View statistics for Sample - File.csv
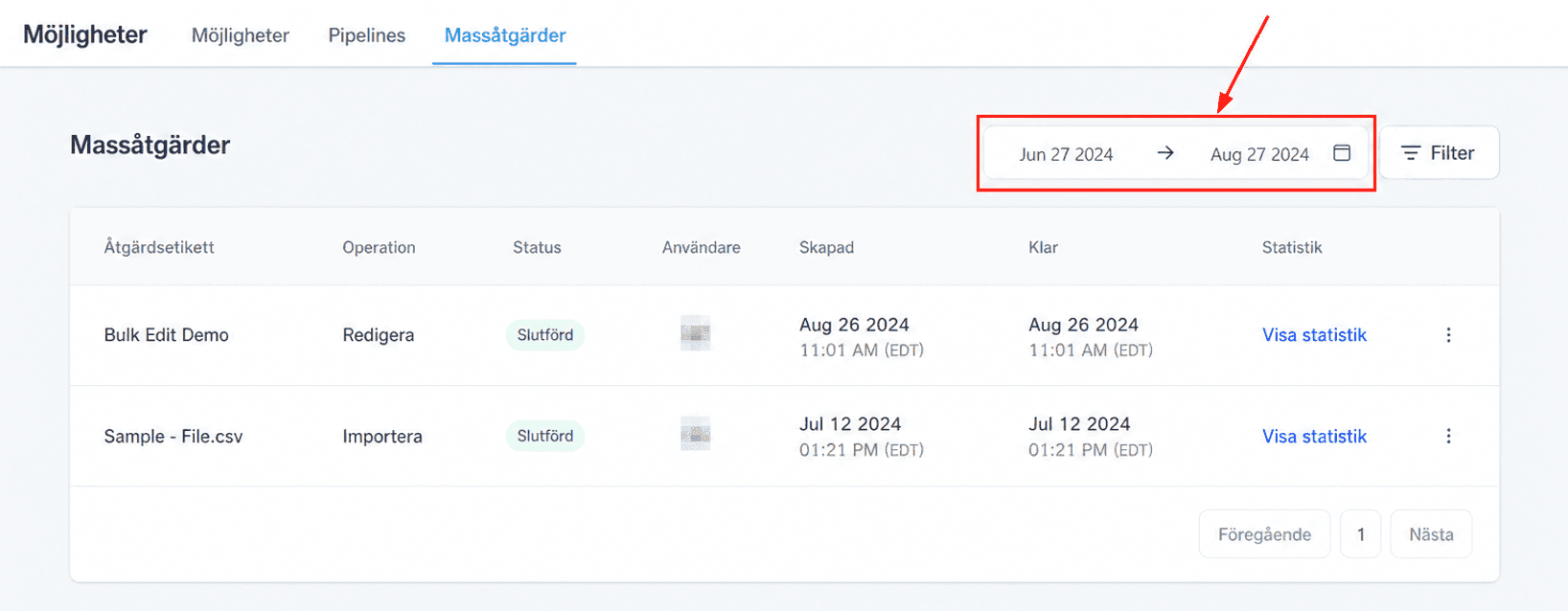1568x611 pixels. pyautogui.click(x=1314, y=436)
